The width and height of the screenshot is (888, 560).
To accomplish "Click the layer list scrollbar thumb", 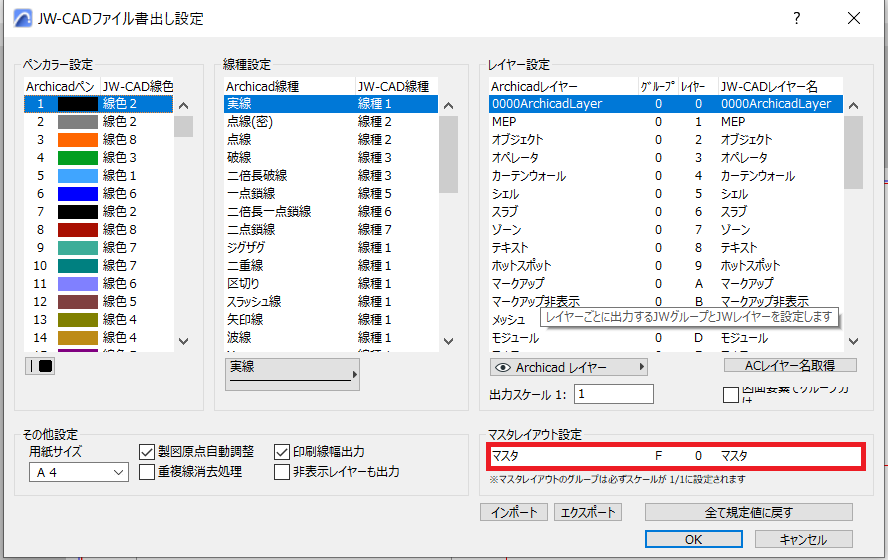I will [853, 152].
